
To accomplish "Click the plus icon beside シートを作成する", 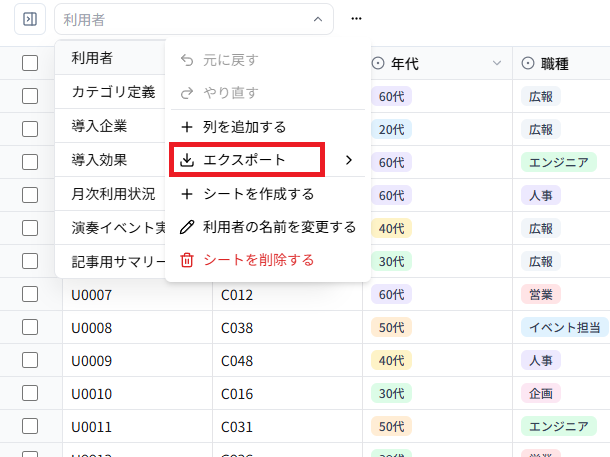I will point(187,194).
